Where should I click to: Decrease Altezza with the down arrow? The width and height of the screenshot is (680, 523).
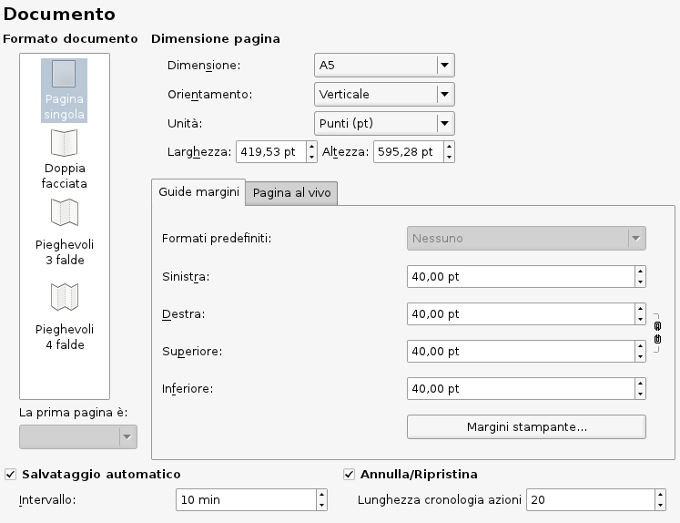click(449, 157)
